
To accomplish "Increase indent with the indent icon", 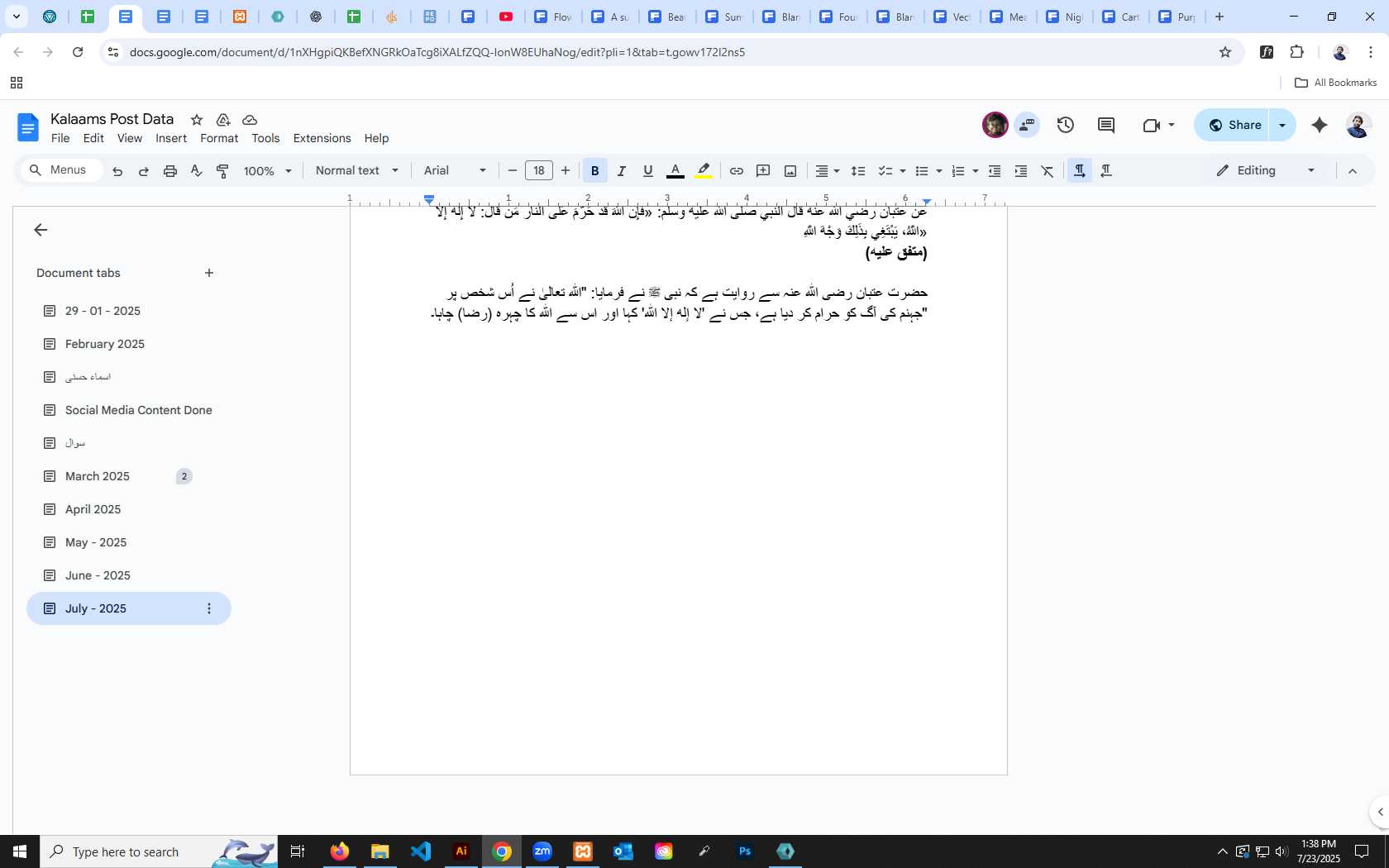I will coord(1021,171).
